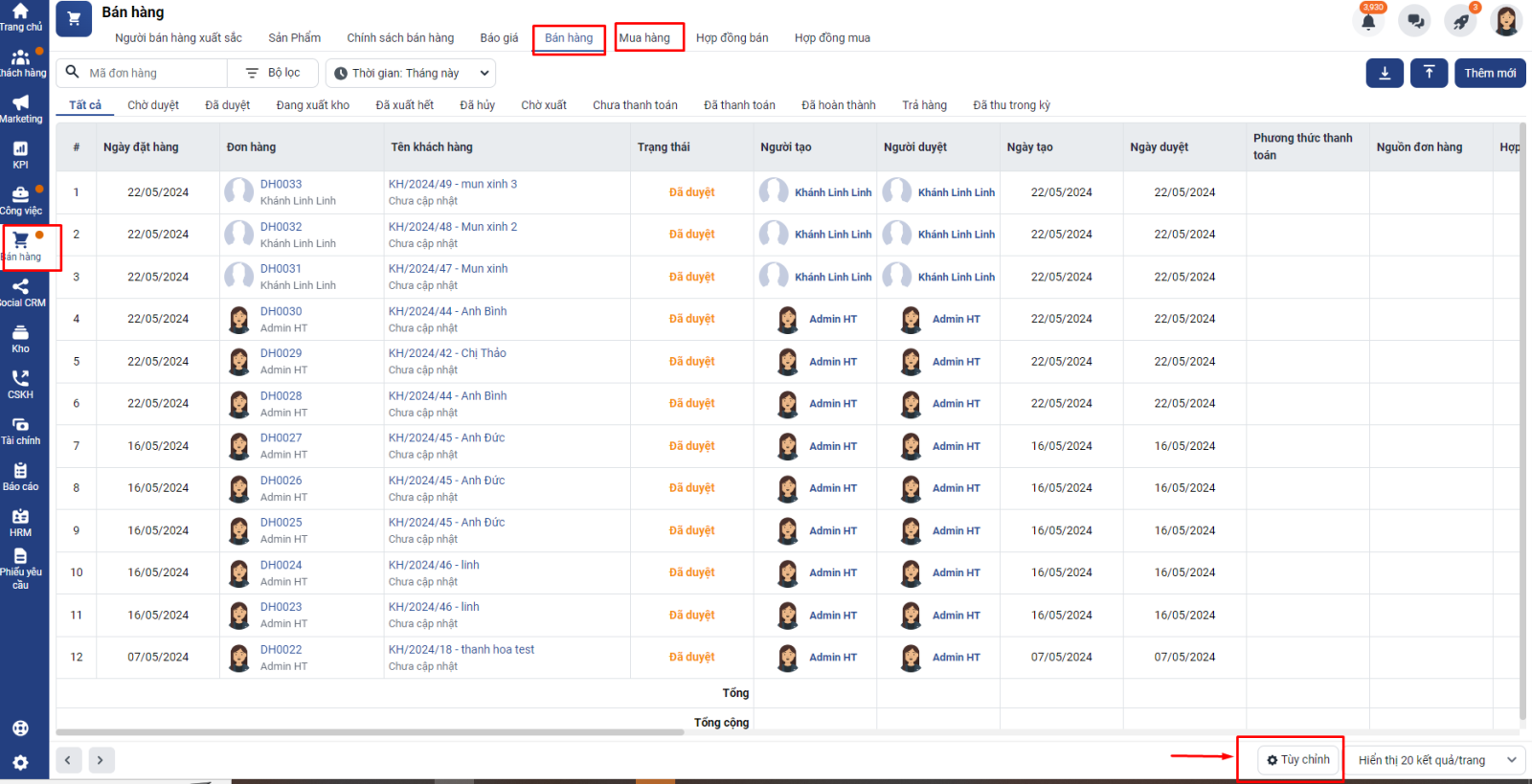Viewport: 1532px width, 784px height.
Task: Open the Kho warehouse sidebar icon
Action: click(x=20, y=338)
